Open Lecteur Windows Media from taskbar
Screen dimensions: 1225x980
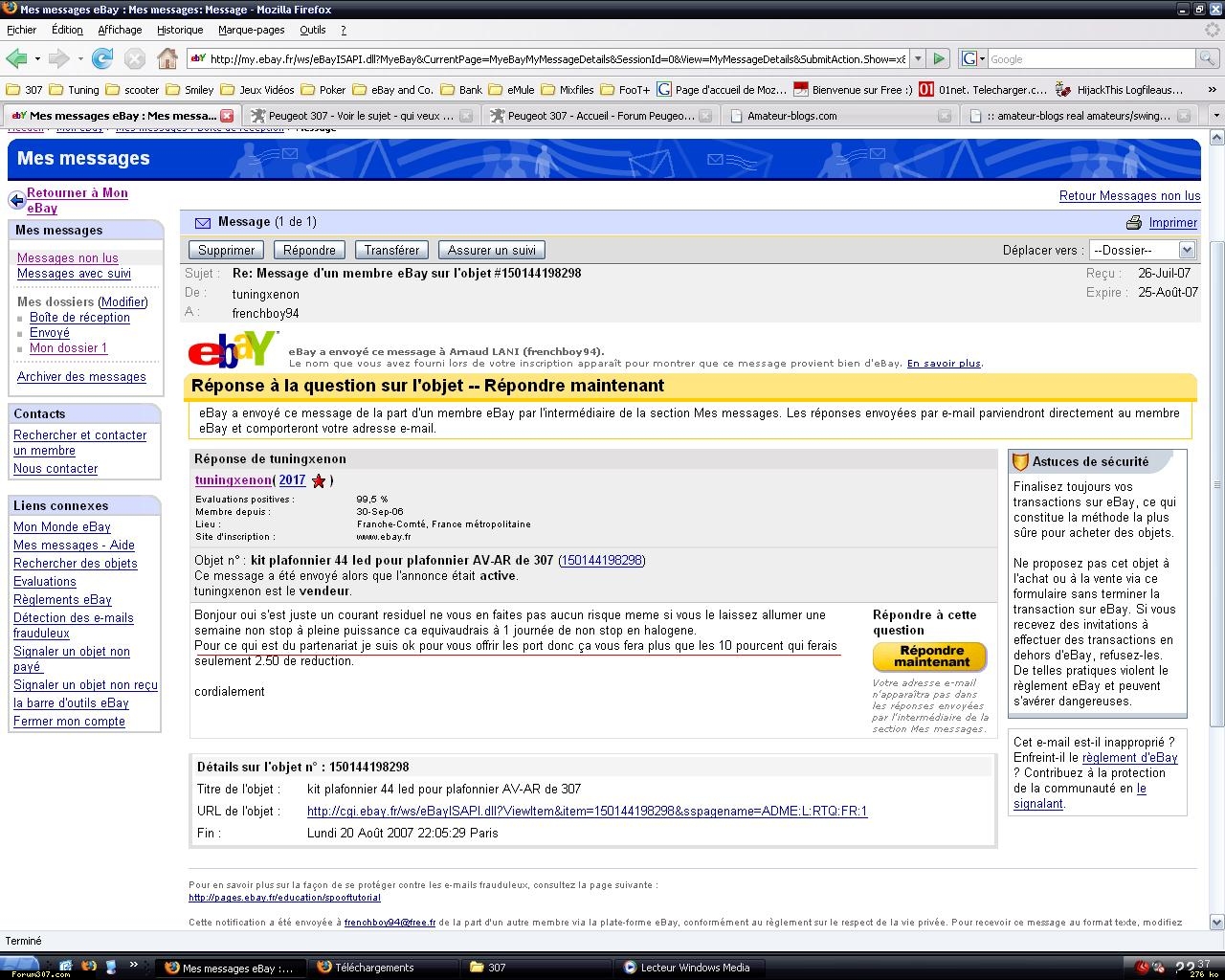[x=692, y=968]
